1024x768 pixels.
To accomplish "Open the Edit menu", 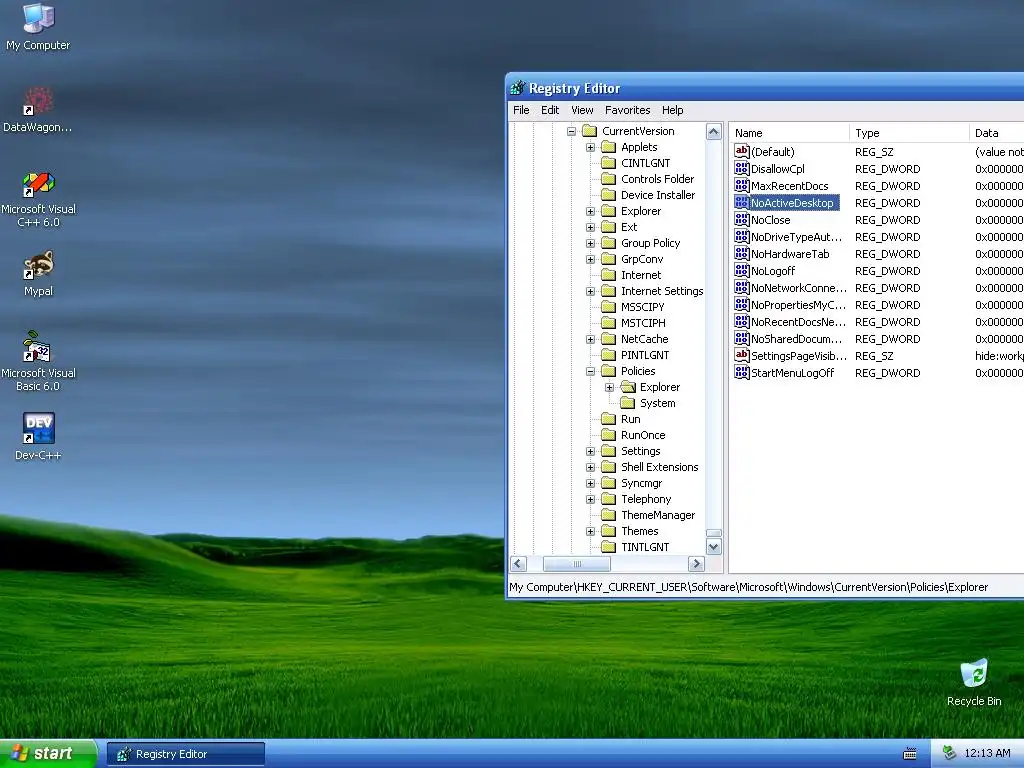I will [x=550, y=110].
